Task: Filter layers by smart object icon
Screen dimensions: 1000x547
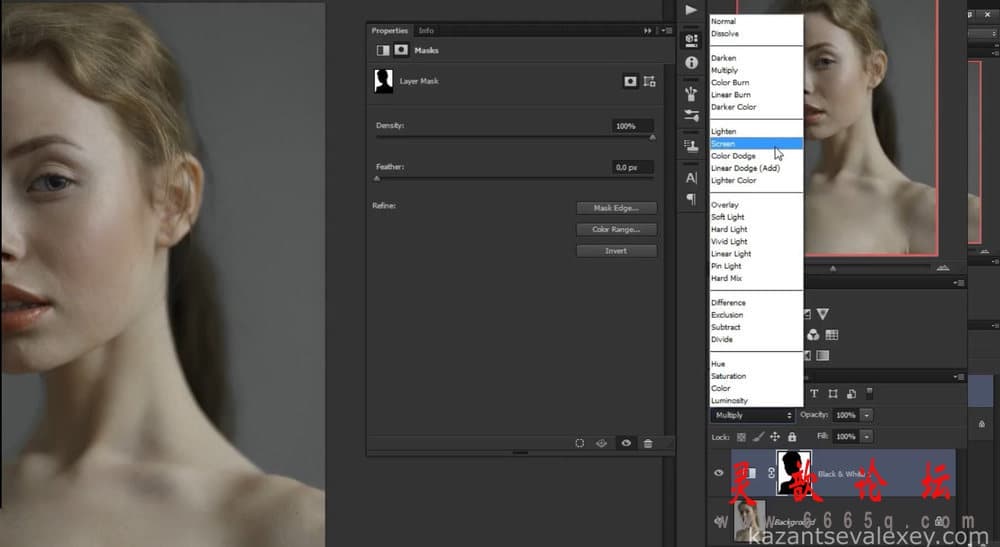Action: (851, 394)
